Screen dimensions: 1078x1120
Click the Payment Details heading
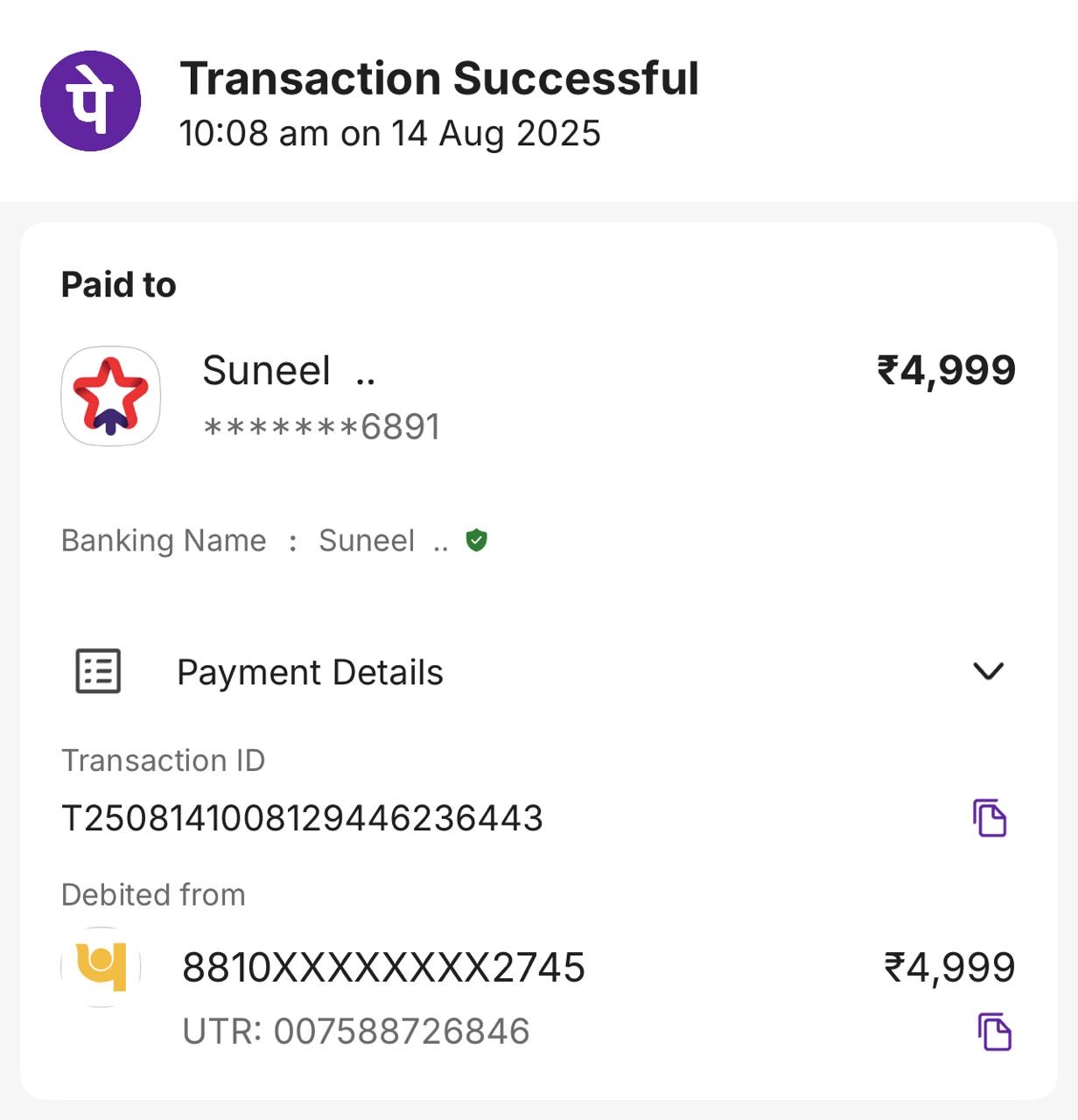click(x=310, y=672)
